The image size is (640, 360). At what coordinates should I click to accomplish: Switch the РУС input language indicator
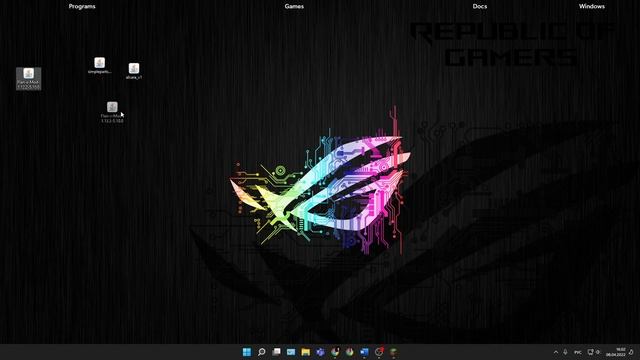coord(578,352)
